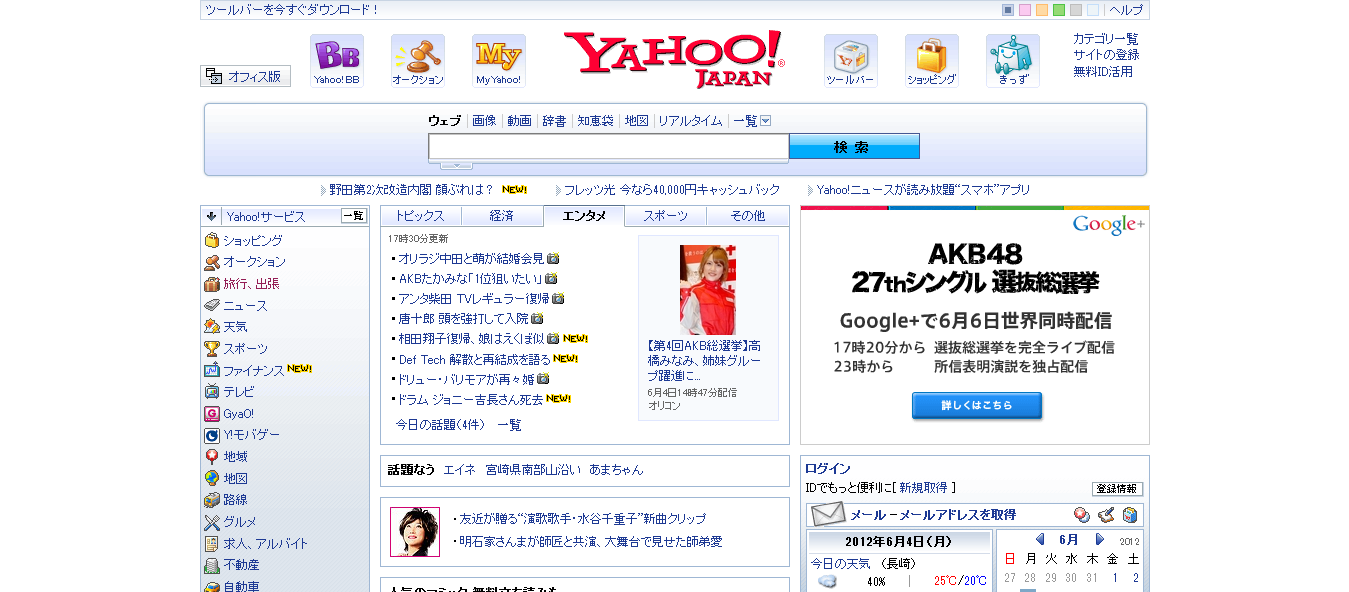Select the 動画 search type
The width and height of the screenshot is (1349, 592).
(519, 121)
